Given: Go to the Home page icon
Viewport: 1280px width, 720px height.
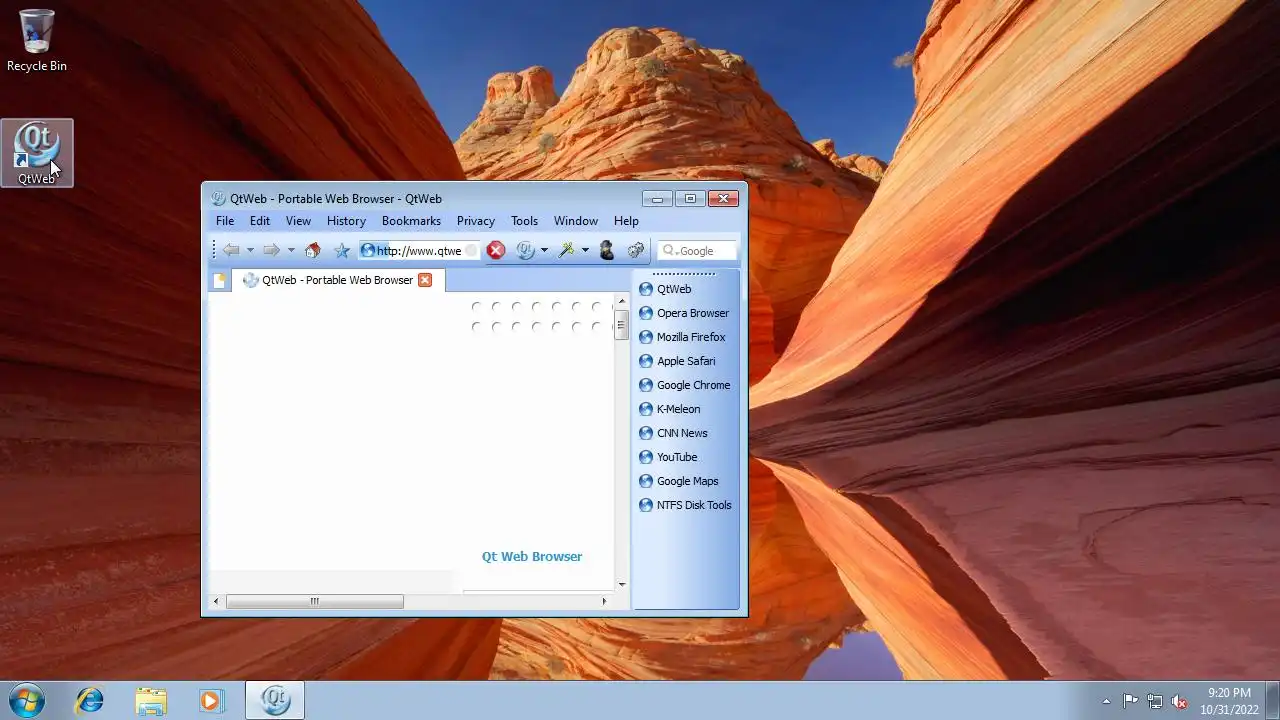Looking at the screenshot, I should click(x=313, y=251).
